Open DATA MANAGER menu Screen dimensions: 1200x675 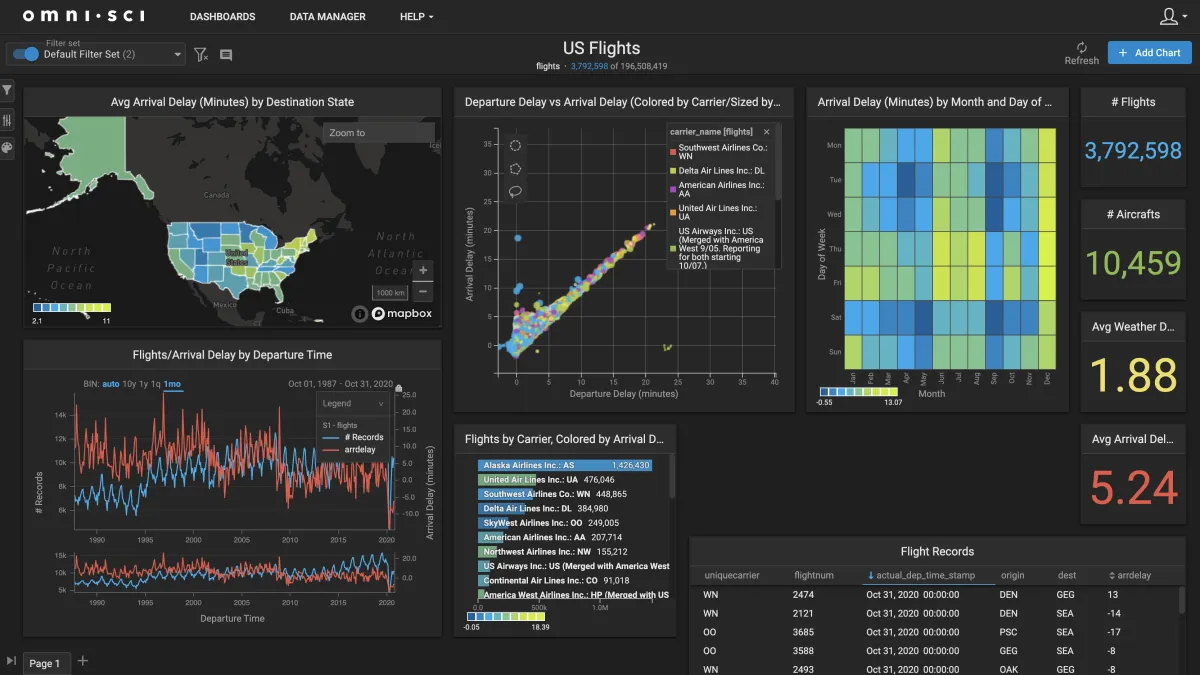click(327, 17)
